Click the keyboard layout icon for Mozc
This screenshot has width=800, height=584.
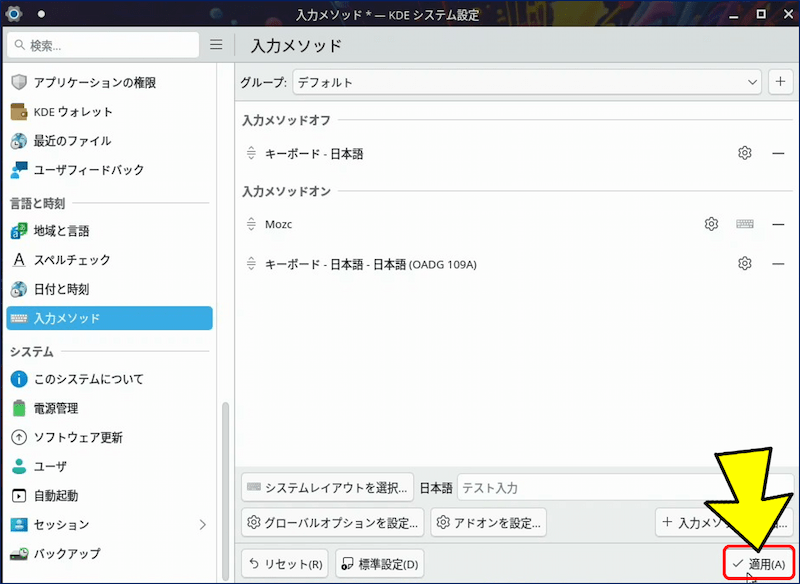745,223
